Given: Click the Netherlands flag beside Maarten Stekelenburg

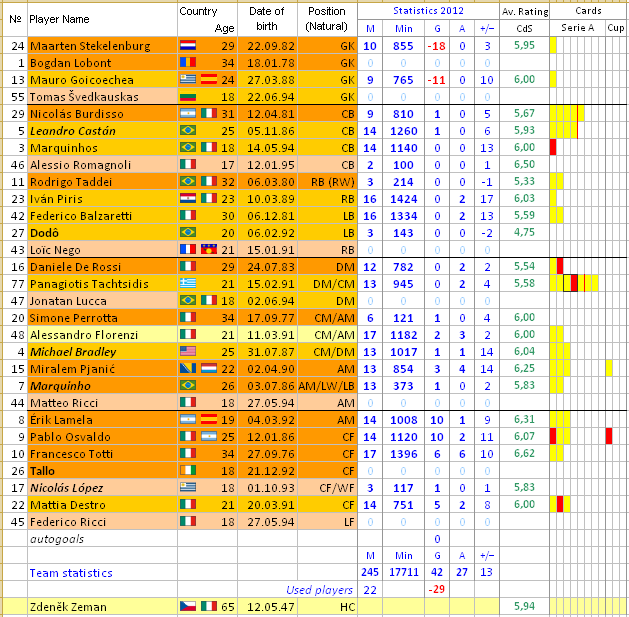Looking at the screenshot, I should click(x=188, y=45).
